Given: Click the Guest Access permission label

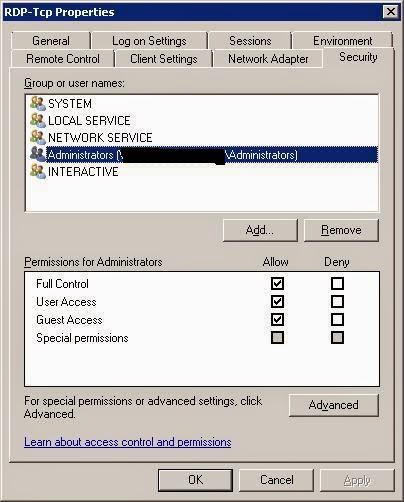Looking at the screenshot, I should (69, 320).
